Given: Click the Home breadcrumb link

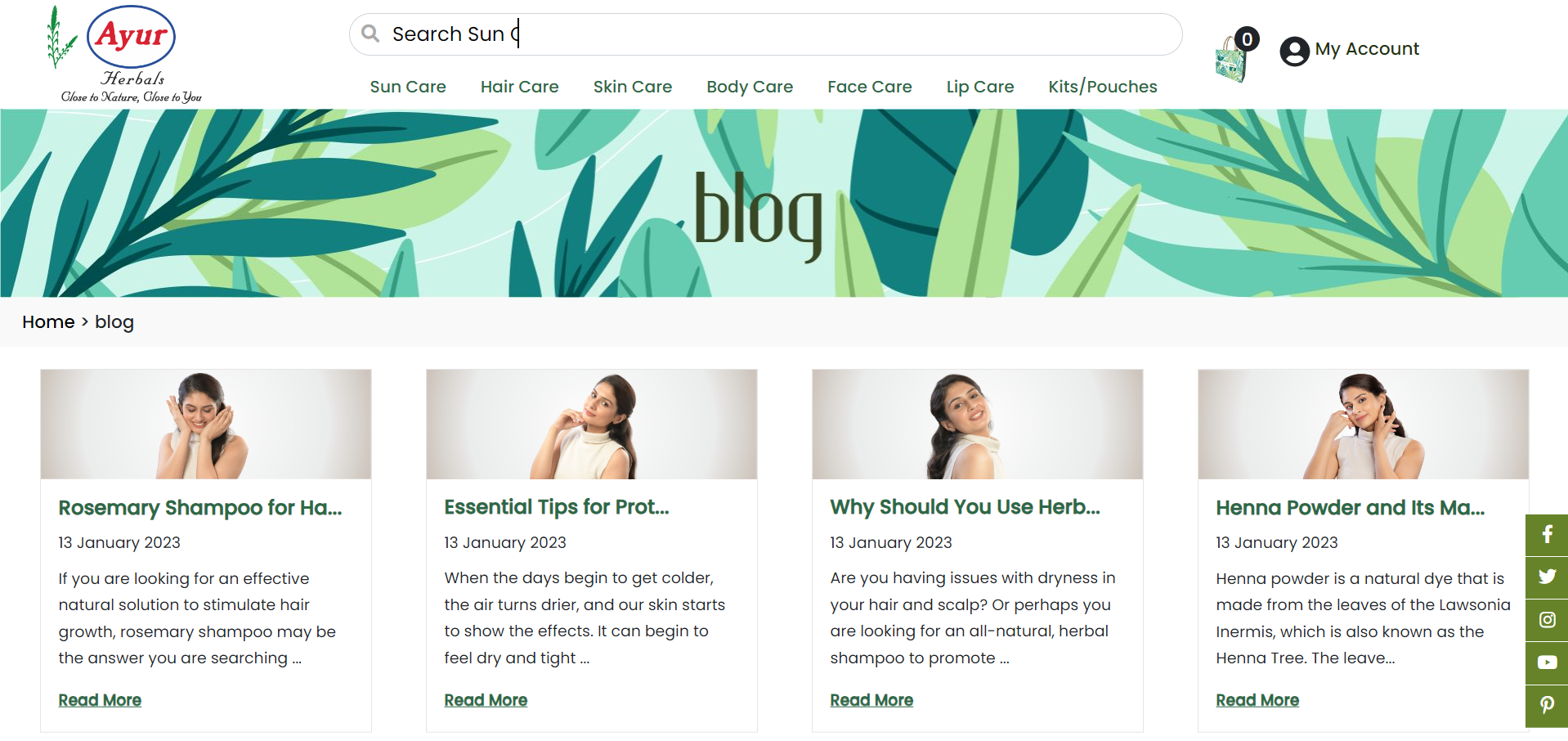Looking at the screenshot, I should (48, 322).
